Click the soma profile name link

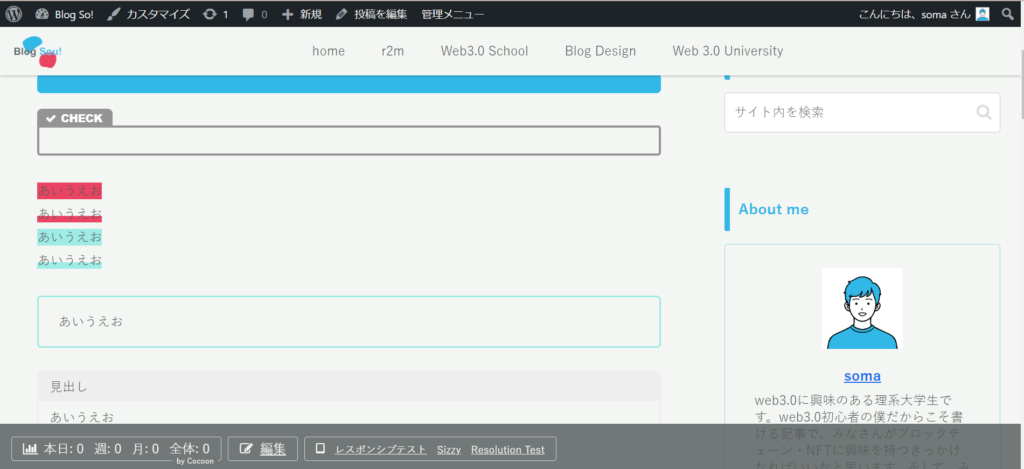pos(862,376)
